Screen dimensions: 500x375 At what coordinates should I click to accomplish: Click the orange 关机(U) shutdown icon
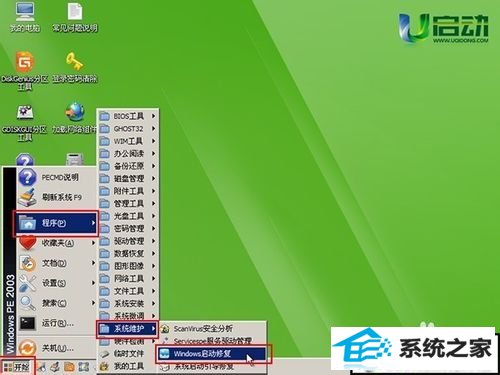[27, 348]
